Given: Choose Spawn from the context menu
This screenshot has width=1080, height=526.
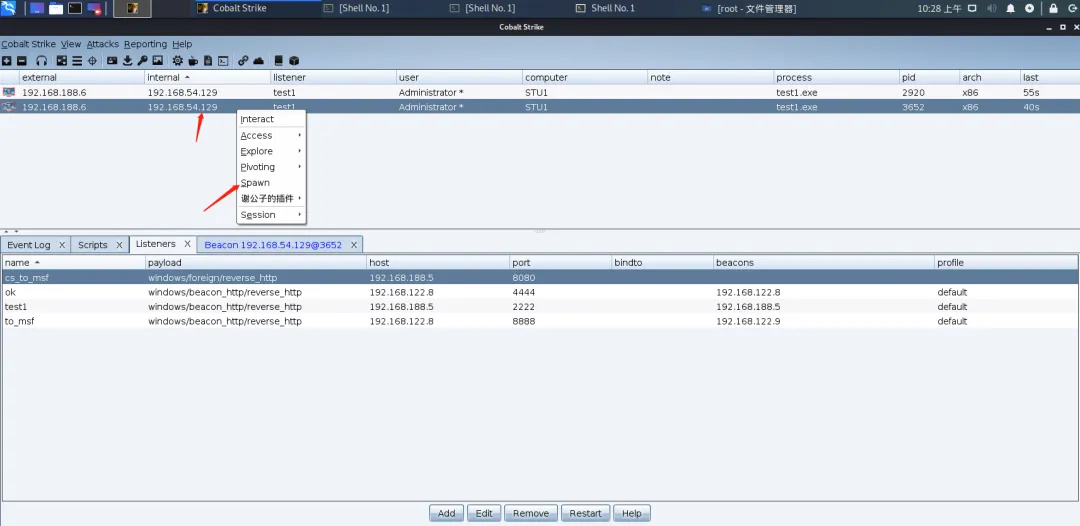Looking at the screenshot, I should pos(271,182).
